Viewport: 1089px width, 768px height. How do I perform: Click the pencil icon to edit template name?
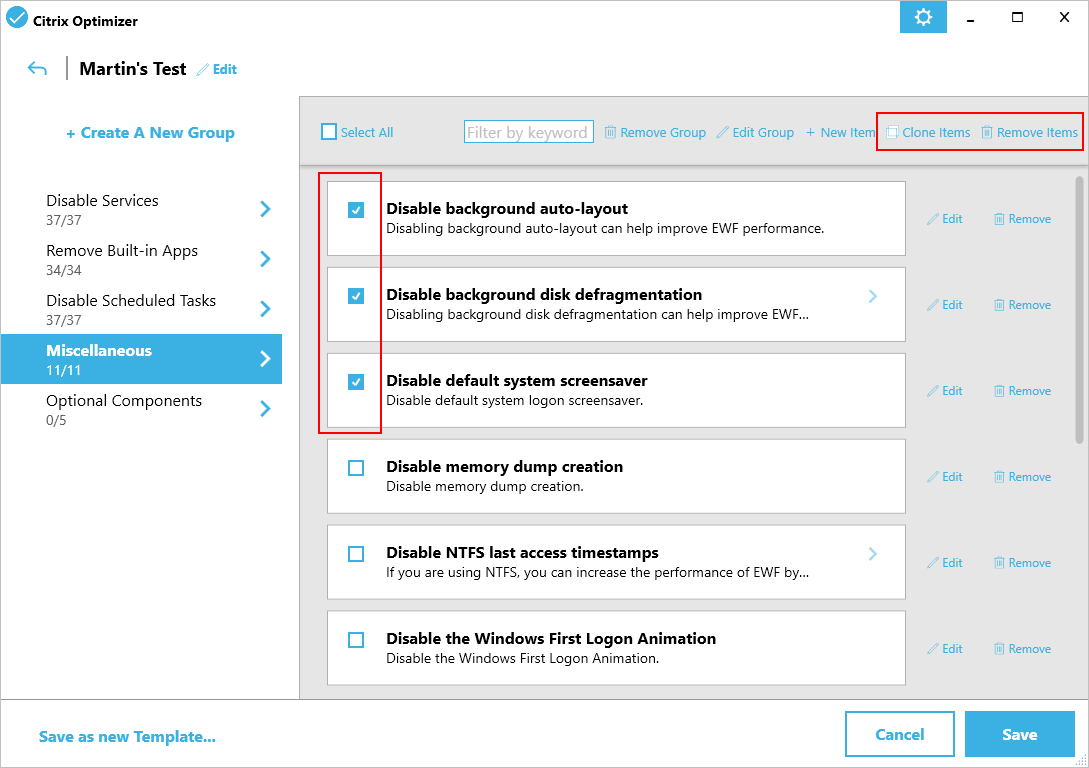[204, 70]
